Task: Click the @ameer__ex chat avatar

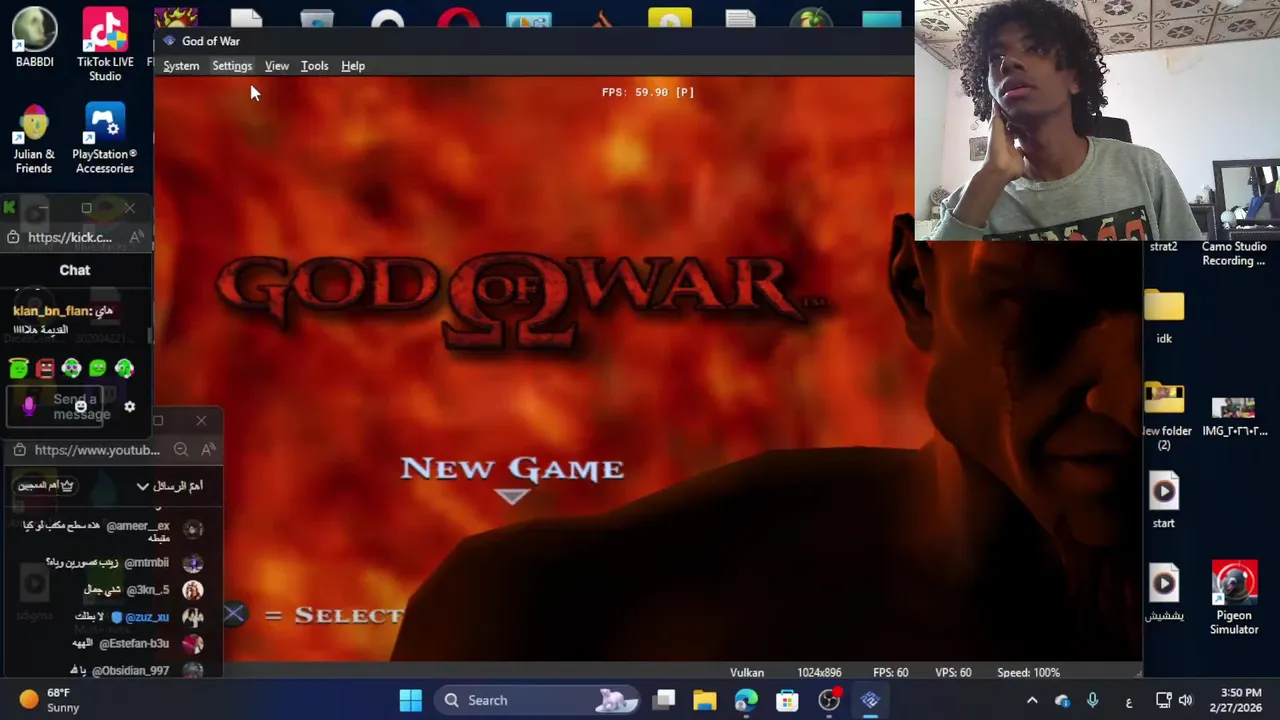Action: (193, 529)
